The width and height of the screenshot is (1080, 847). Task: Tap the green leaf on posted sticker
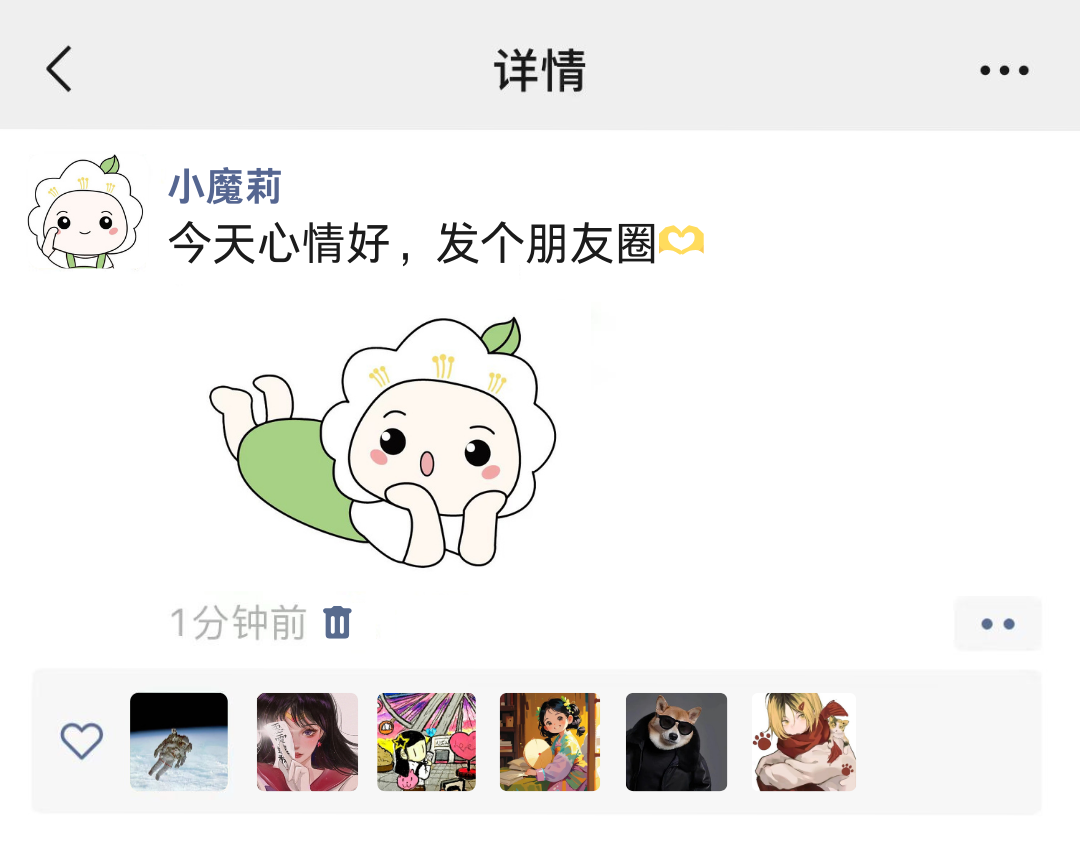pyautogui.click(x=502, y=336)
